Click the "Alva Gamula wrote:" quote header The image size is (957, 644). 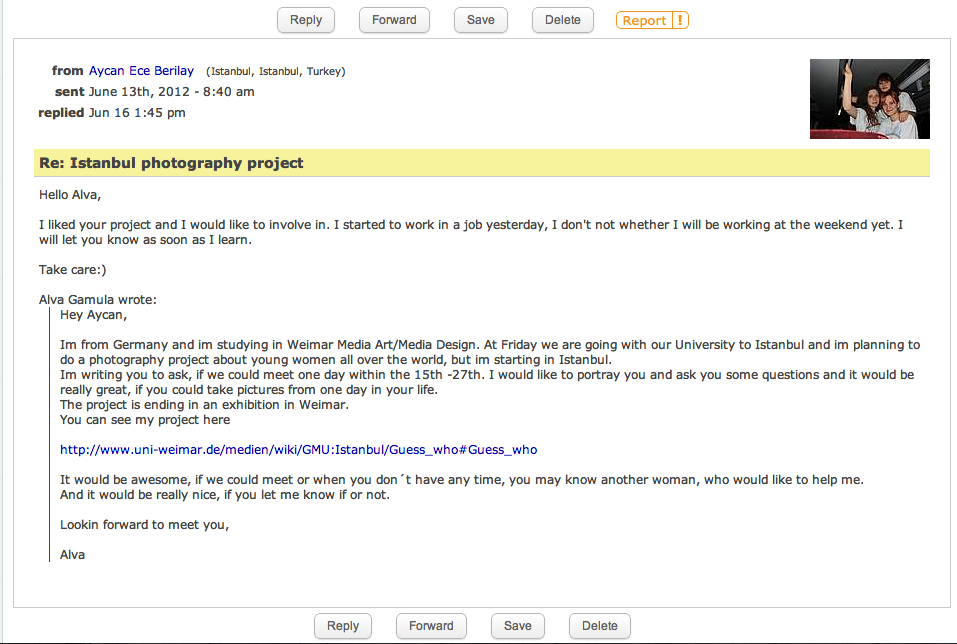97,299
